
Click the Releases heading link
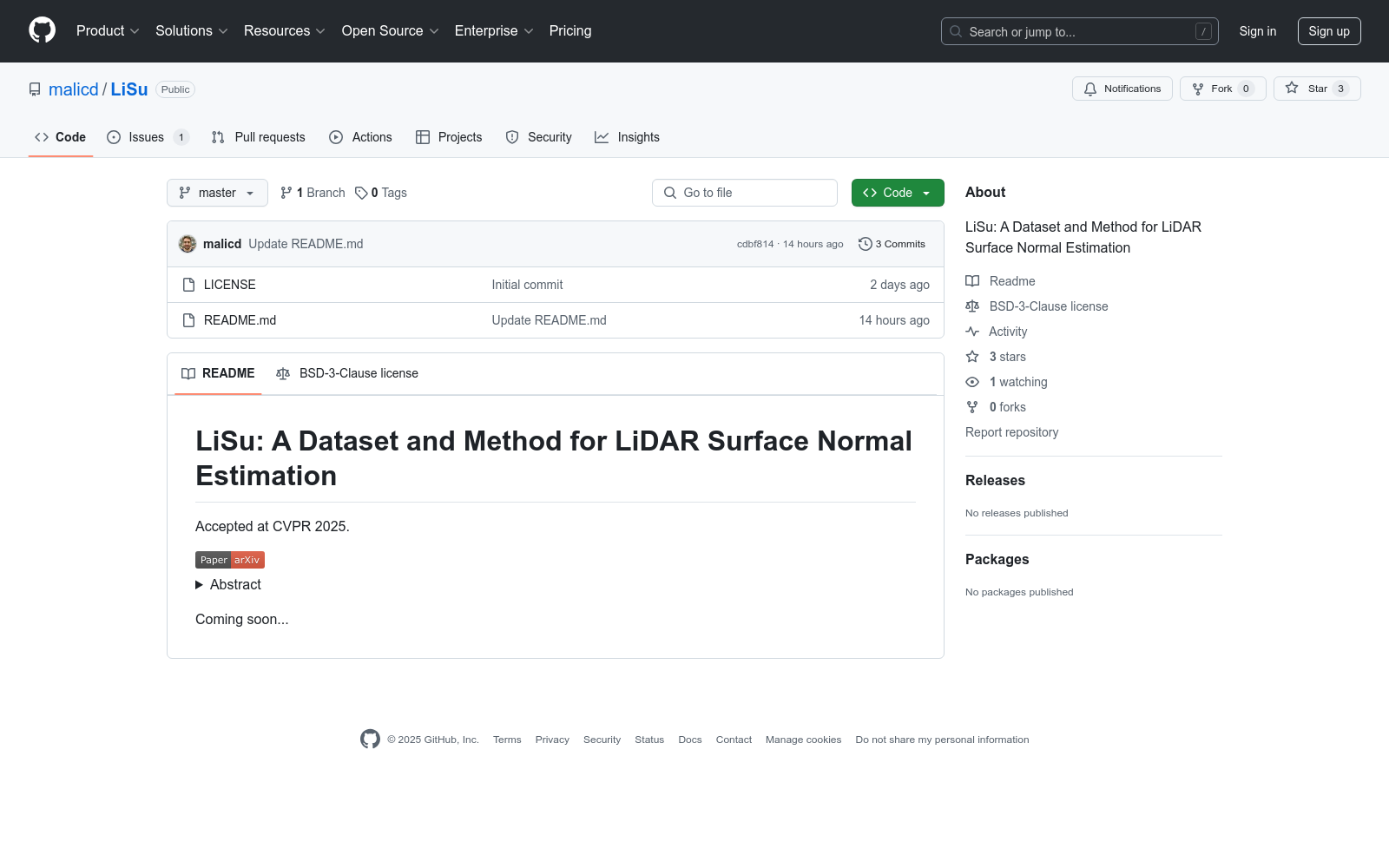(995, 480)
